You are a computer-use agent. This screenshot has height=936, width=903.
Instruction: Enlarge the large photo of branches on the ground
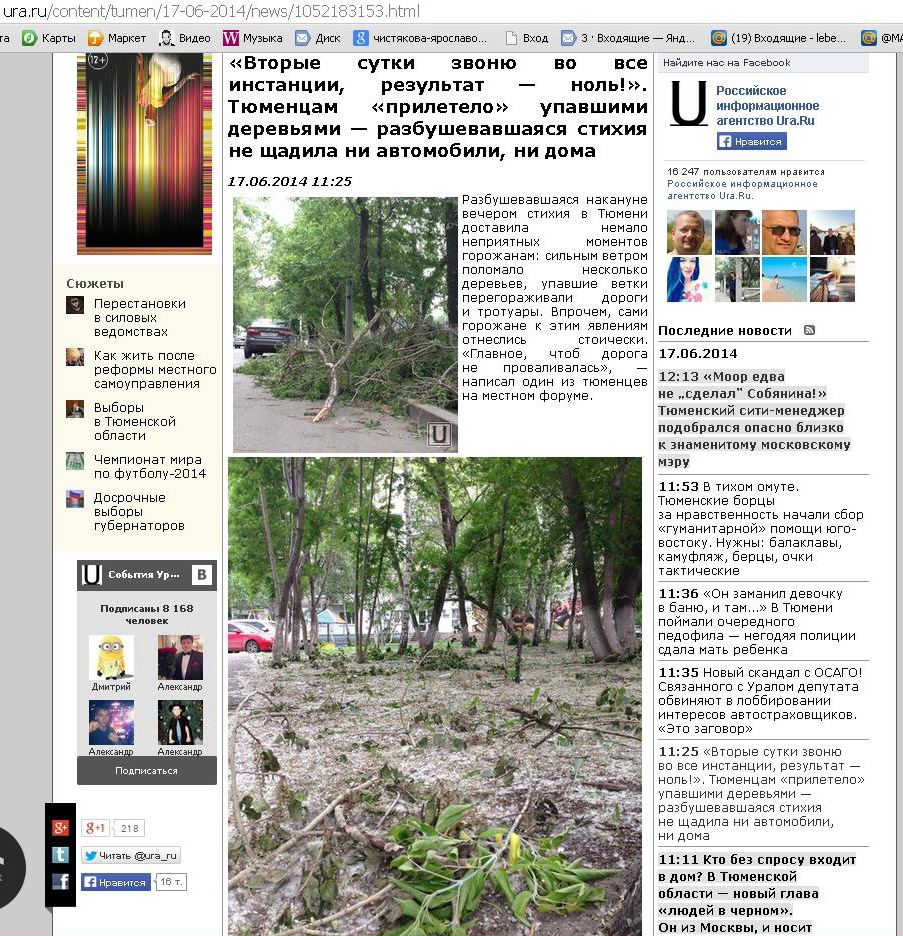435,696
